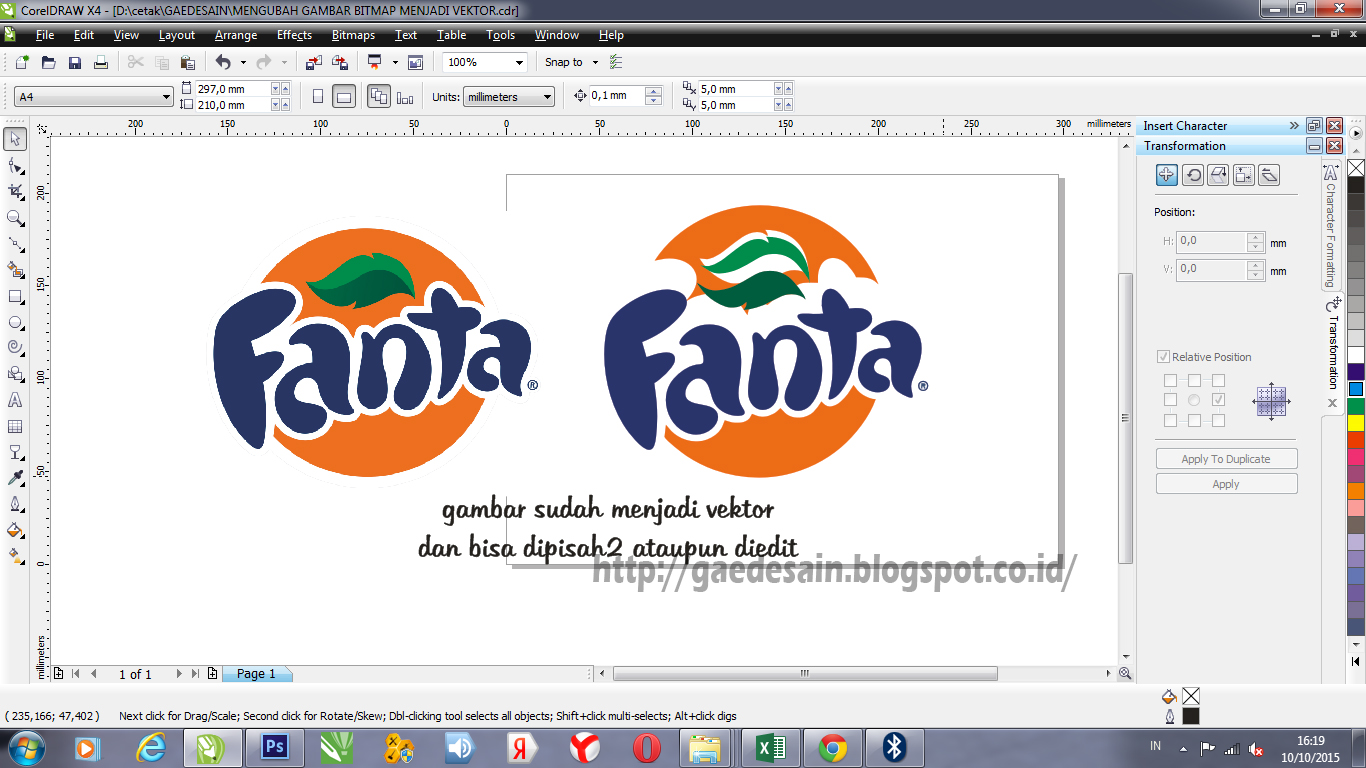The height and width of the screenshot is (768, 1366).
Task: Create a new document from the toolbar
Action: pos(22,62)
